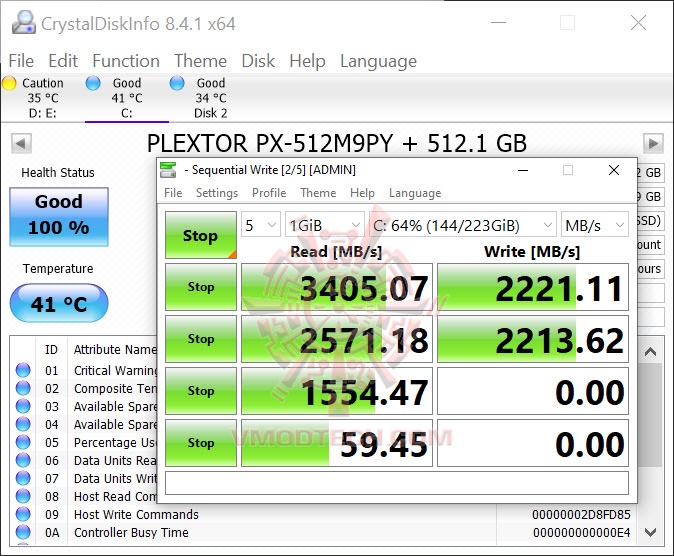Screen dimensions: 674x556
Task: Click scroll down arrow in attribute list
Action: tap(650, 532)
